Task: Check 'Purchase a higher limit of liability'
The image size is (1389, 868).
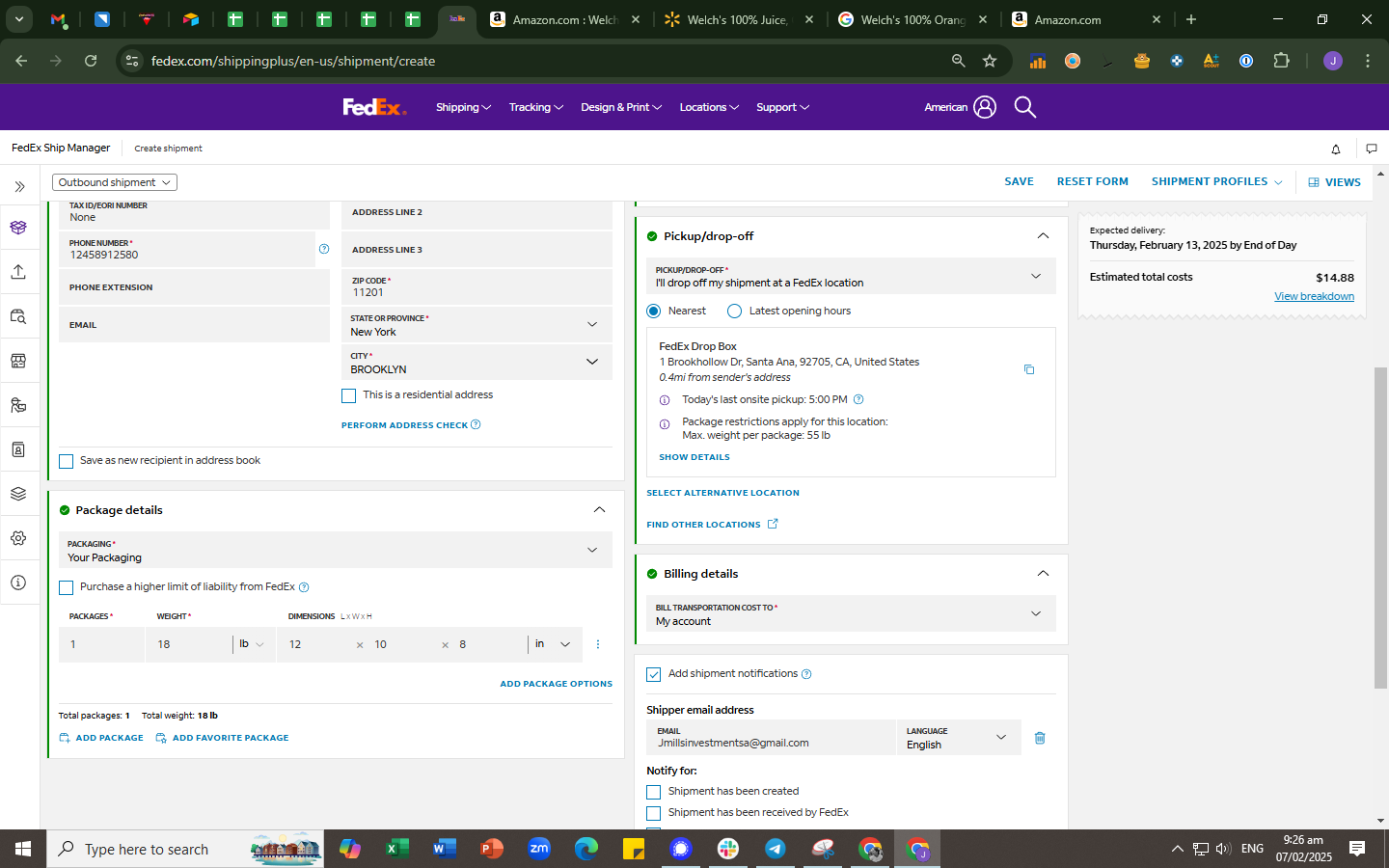Action: pos(67,587)
